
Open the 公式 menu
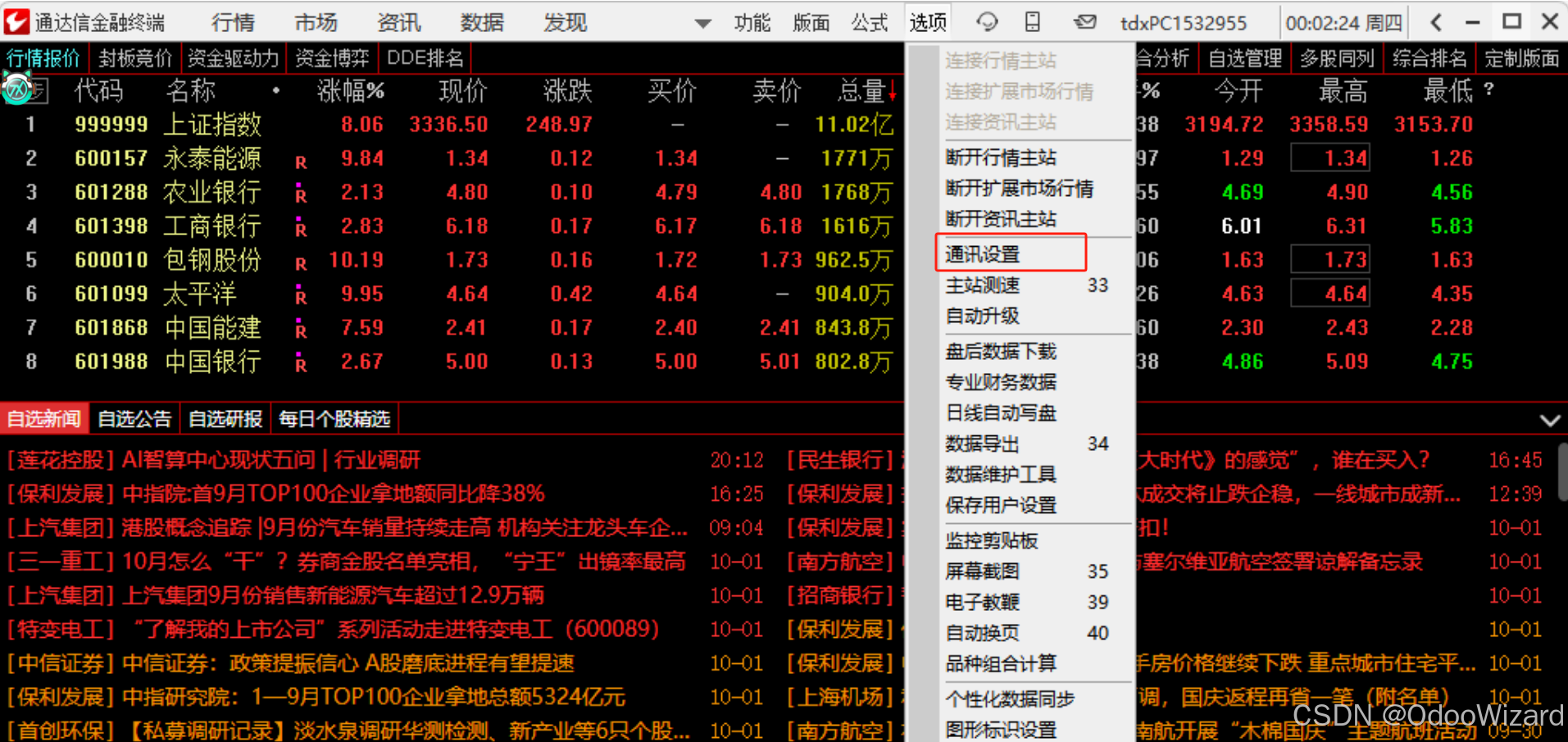coord(870,22)
